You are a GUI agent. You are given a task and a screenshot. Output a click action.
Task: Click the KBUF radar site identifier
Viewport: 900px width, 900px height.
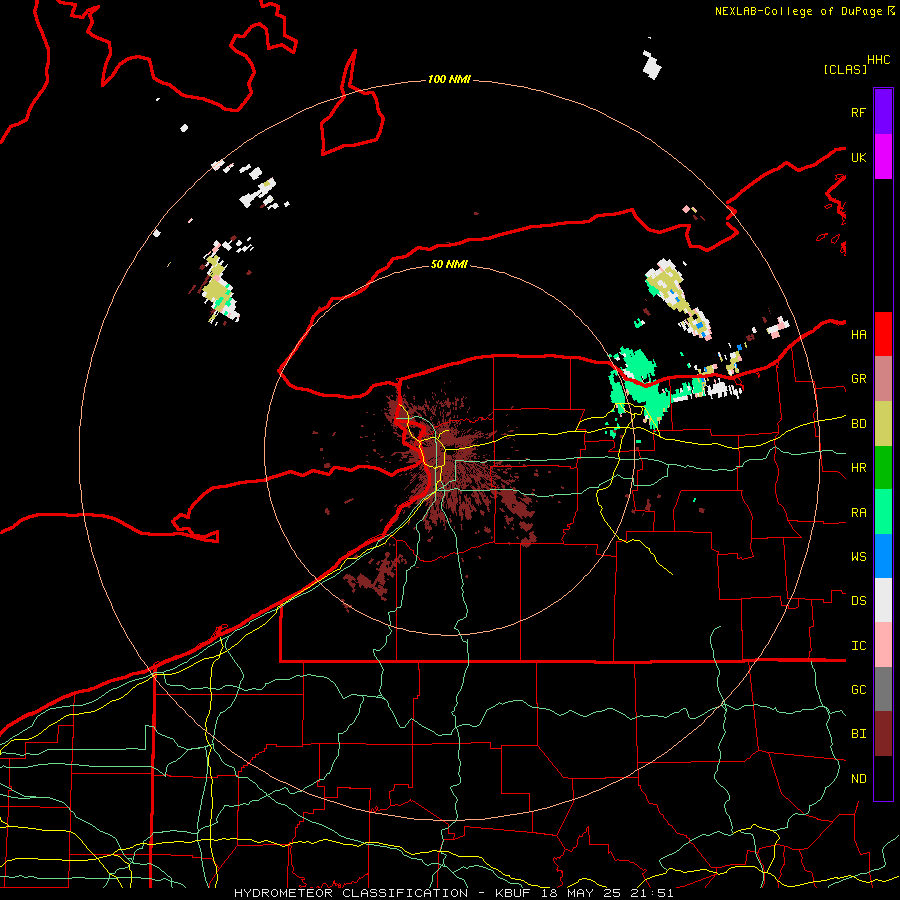[x=514, y=893]
